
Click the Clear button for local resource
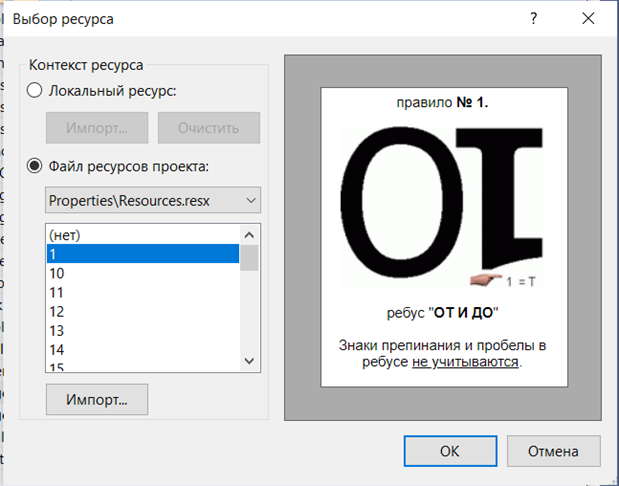pos(208,128)
